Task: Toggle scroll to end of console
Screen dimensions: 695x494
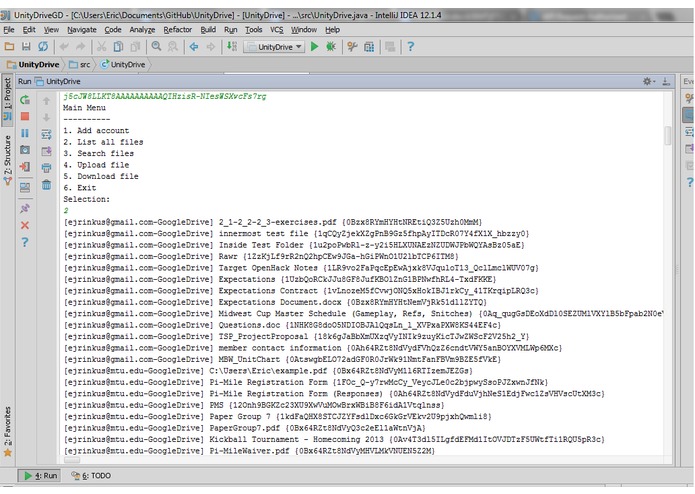Action: [46, 152]
